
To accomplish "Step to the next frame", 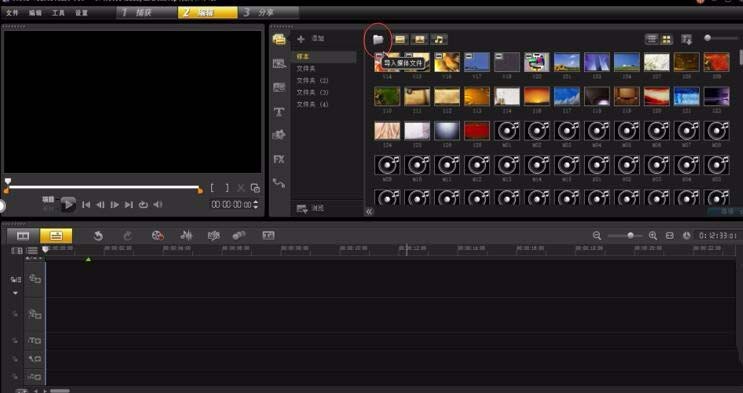I will pyautogui.click(x=114, y=205).
